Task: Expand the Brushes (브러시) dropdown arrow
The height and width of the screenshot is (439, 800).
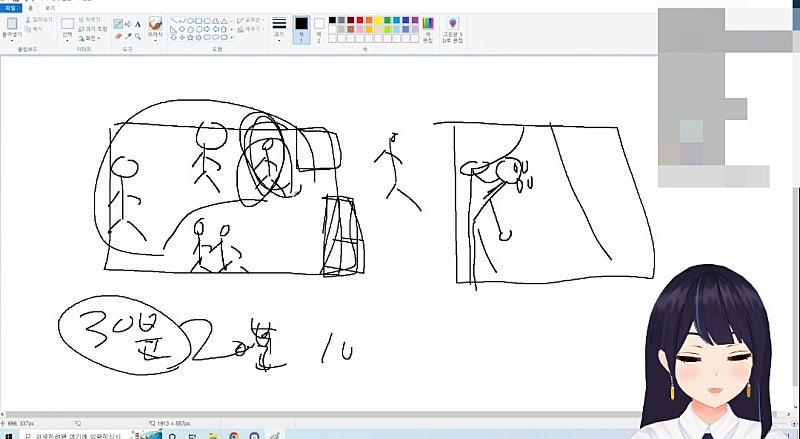Action: point(155,40)
